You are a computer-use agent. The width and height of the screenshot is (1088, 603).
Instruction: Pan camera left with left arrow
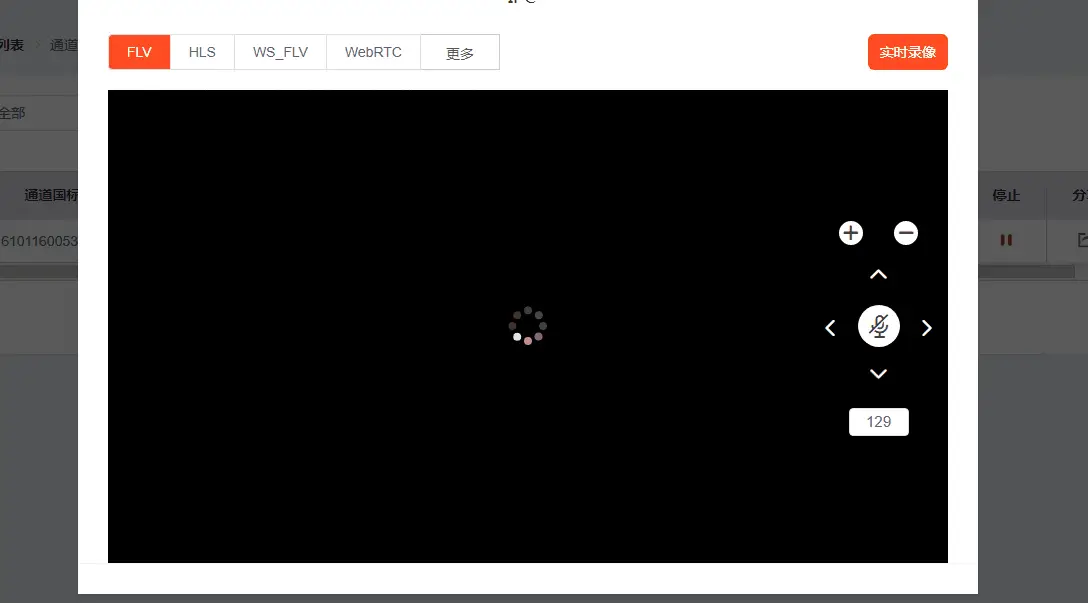tap(830, 328)
